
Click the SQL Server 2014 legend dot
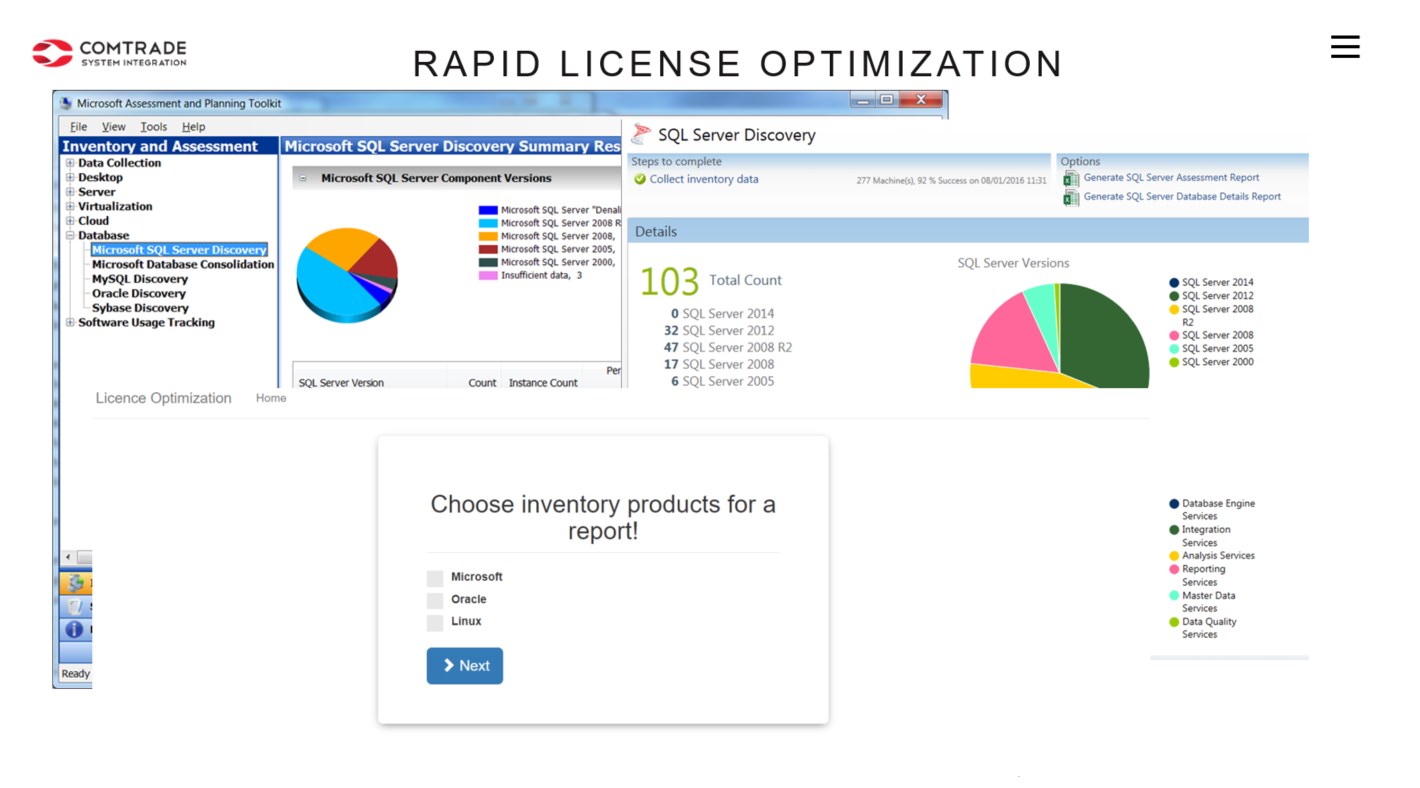(1174, 283)
